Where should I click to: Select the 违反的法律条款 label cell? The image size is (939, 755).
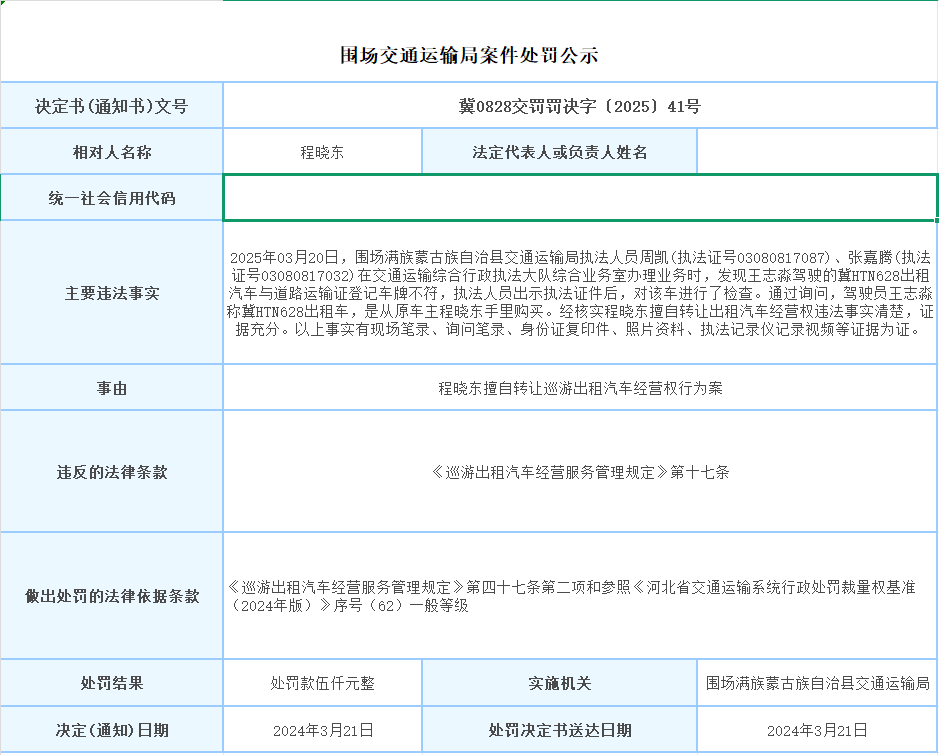coord(111,472)
